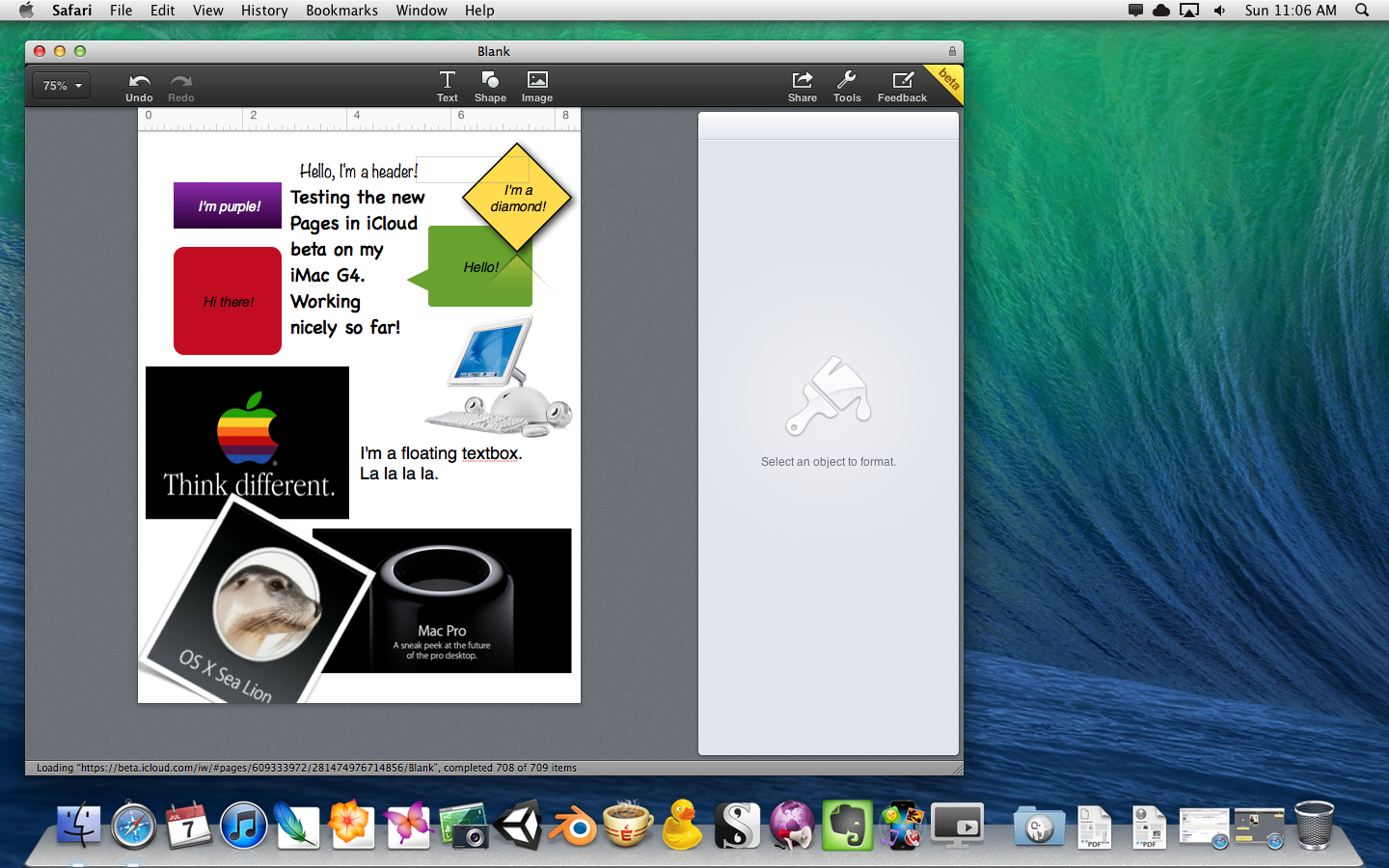The width and height of the screenshot is (1389, 868).
Task: Open the Notification speech-bubble menu bar icon
Action: coord(1135,11)
